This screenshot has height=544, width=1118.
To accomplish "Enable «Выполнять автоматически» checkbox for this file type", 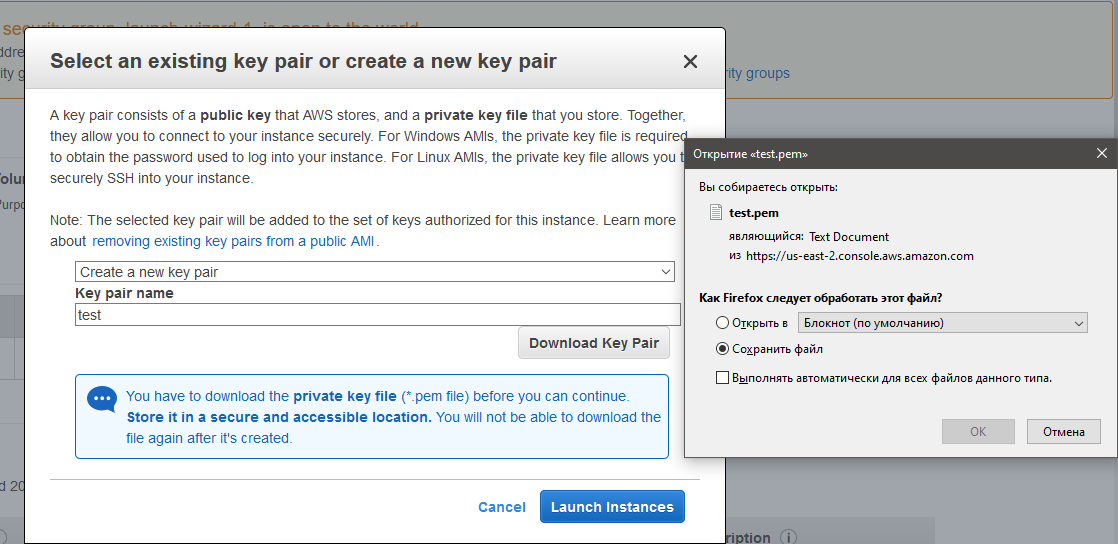I will [723, 378].
